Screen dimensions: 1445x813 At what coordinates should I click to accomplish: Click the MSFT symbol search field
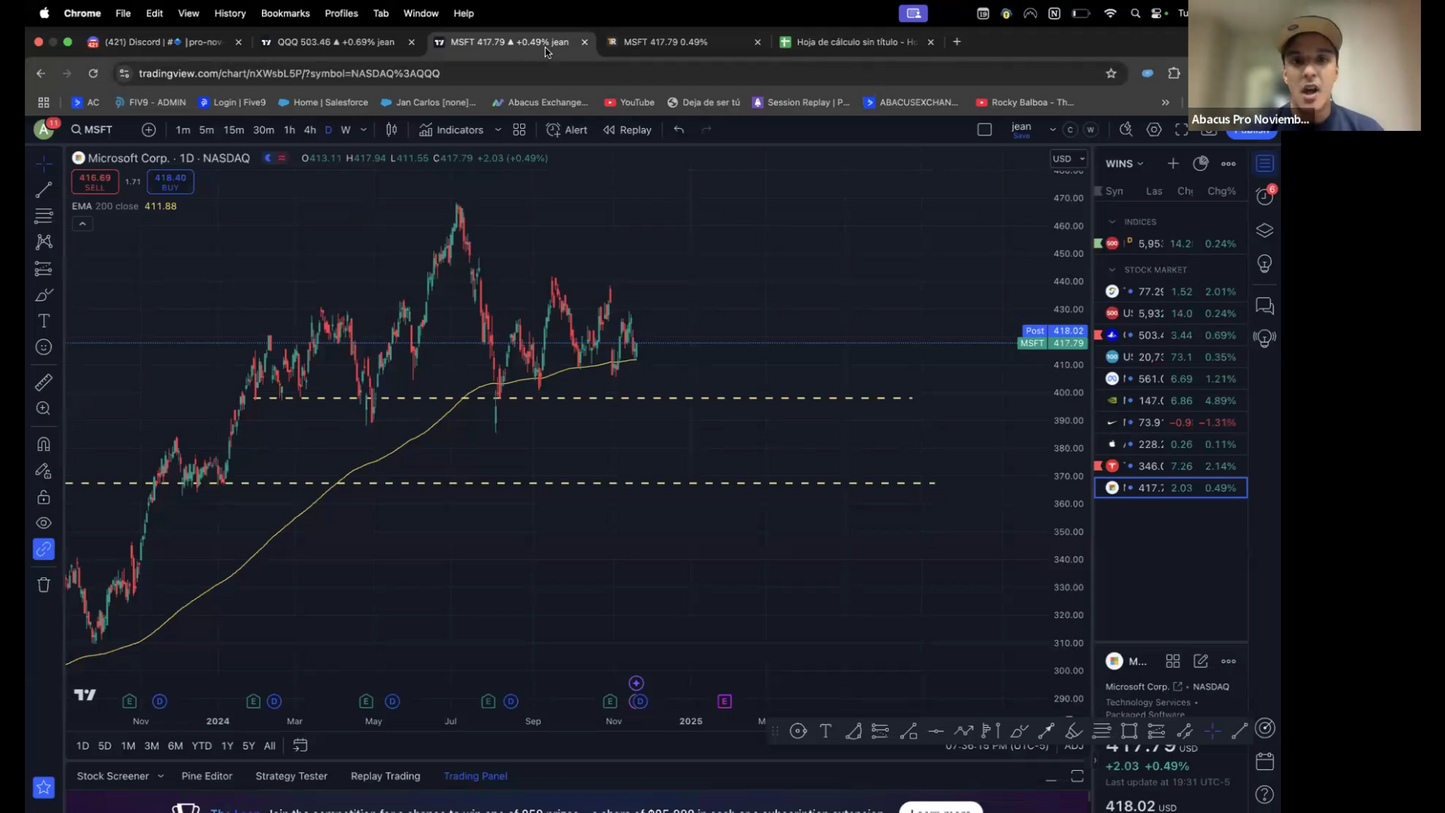98,130
